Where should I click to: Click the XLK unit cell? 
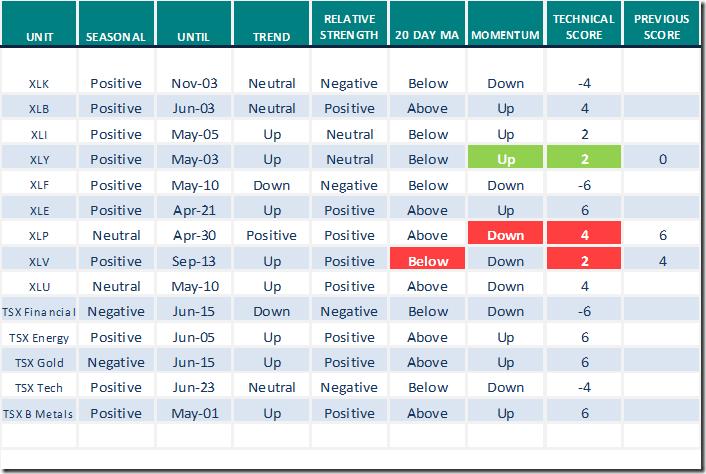point(39,84)
